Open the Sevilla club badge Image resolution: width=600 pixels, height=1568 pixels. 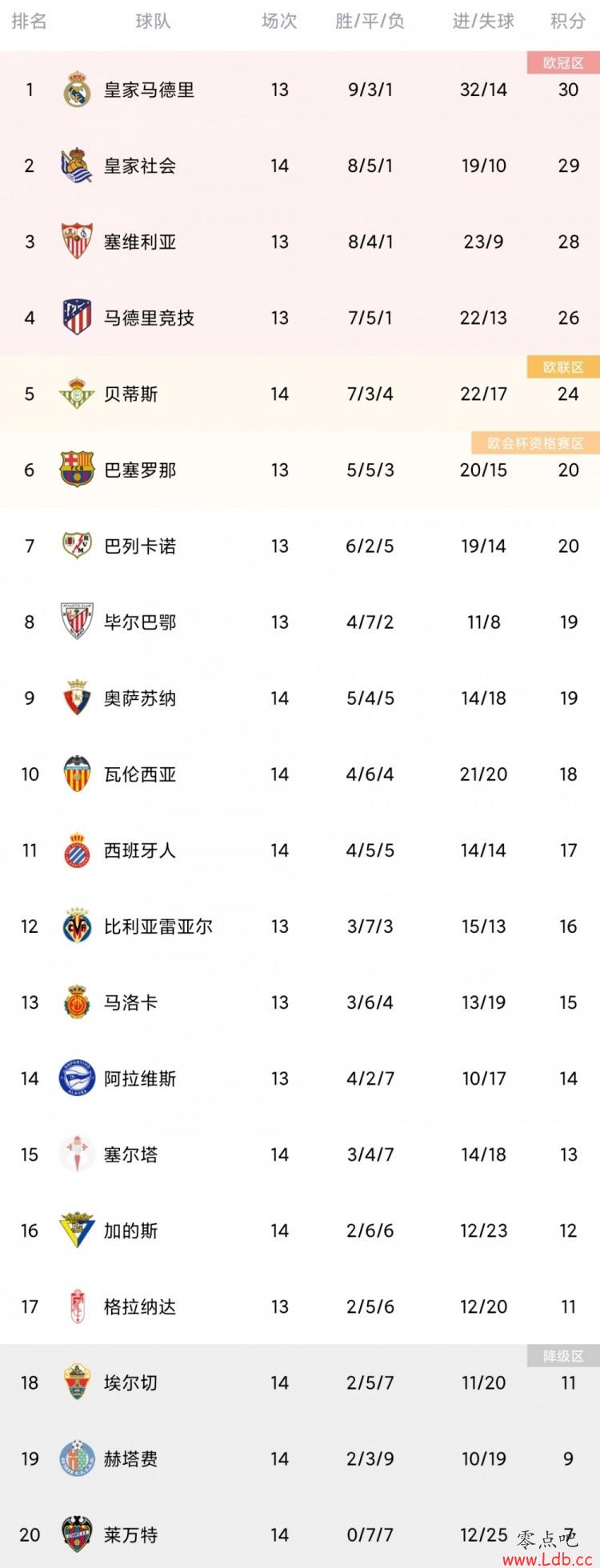pos(78,242)
